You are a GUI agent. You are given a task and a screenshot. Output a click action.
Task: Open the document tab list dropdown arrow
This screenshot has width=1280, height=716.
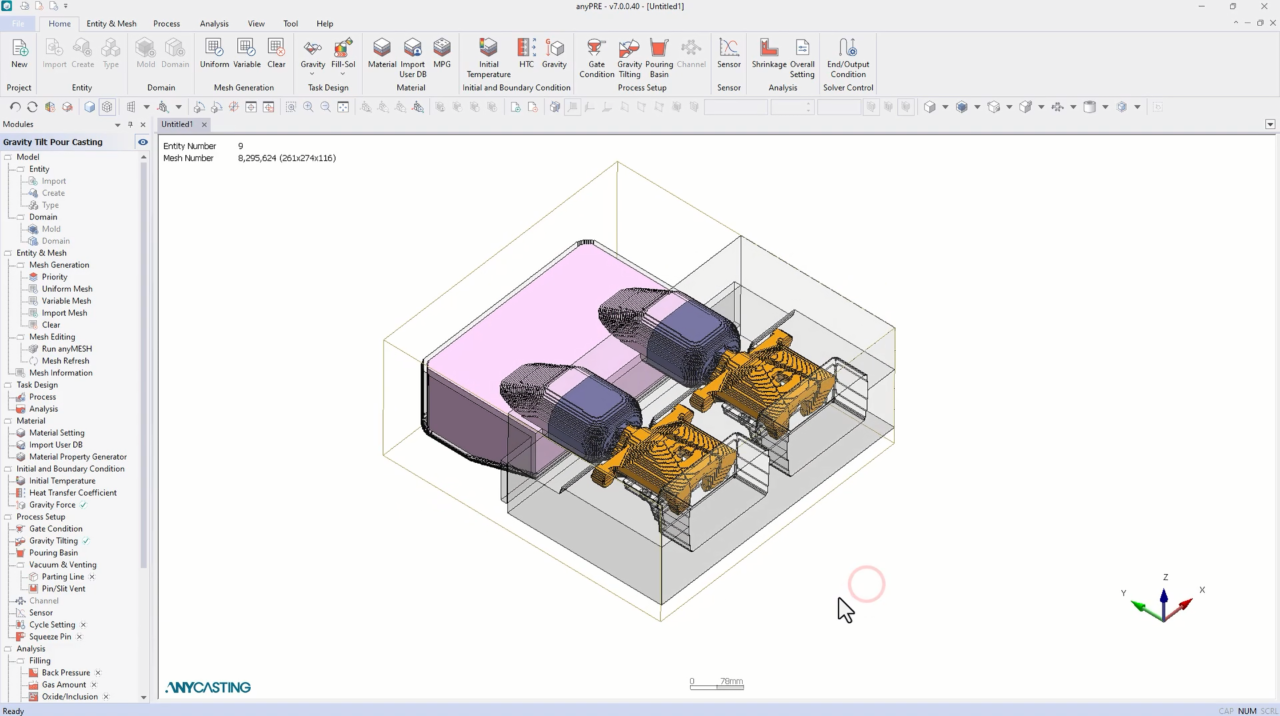tap(1270, 125)
